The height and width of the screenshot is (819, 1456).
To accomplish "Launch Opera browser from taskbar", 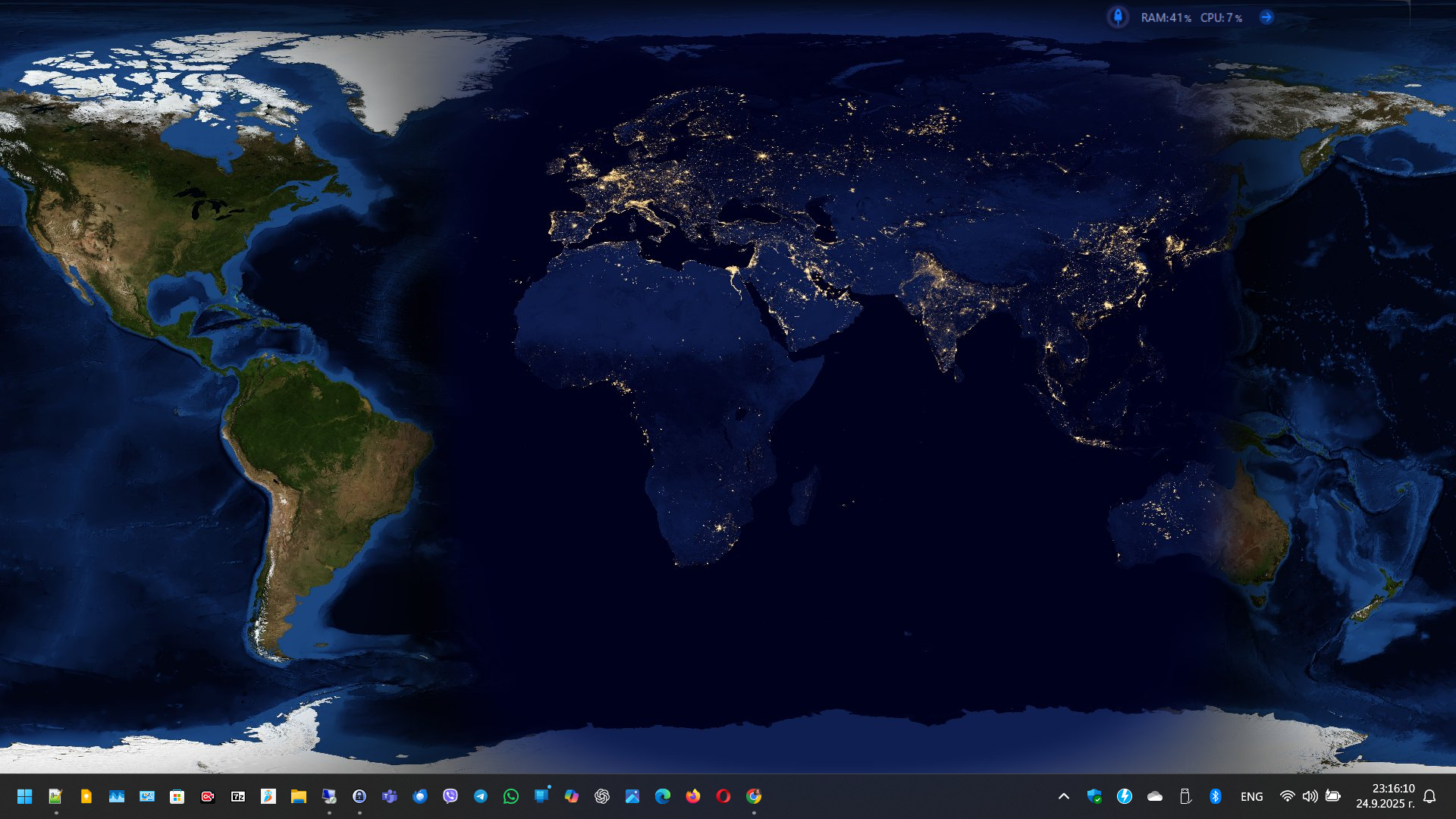I will [x=723, y=796].
